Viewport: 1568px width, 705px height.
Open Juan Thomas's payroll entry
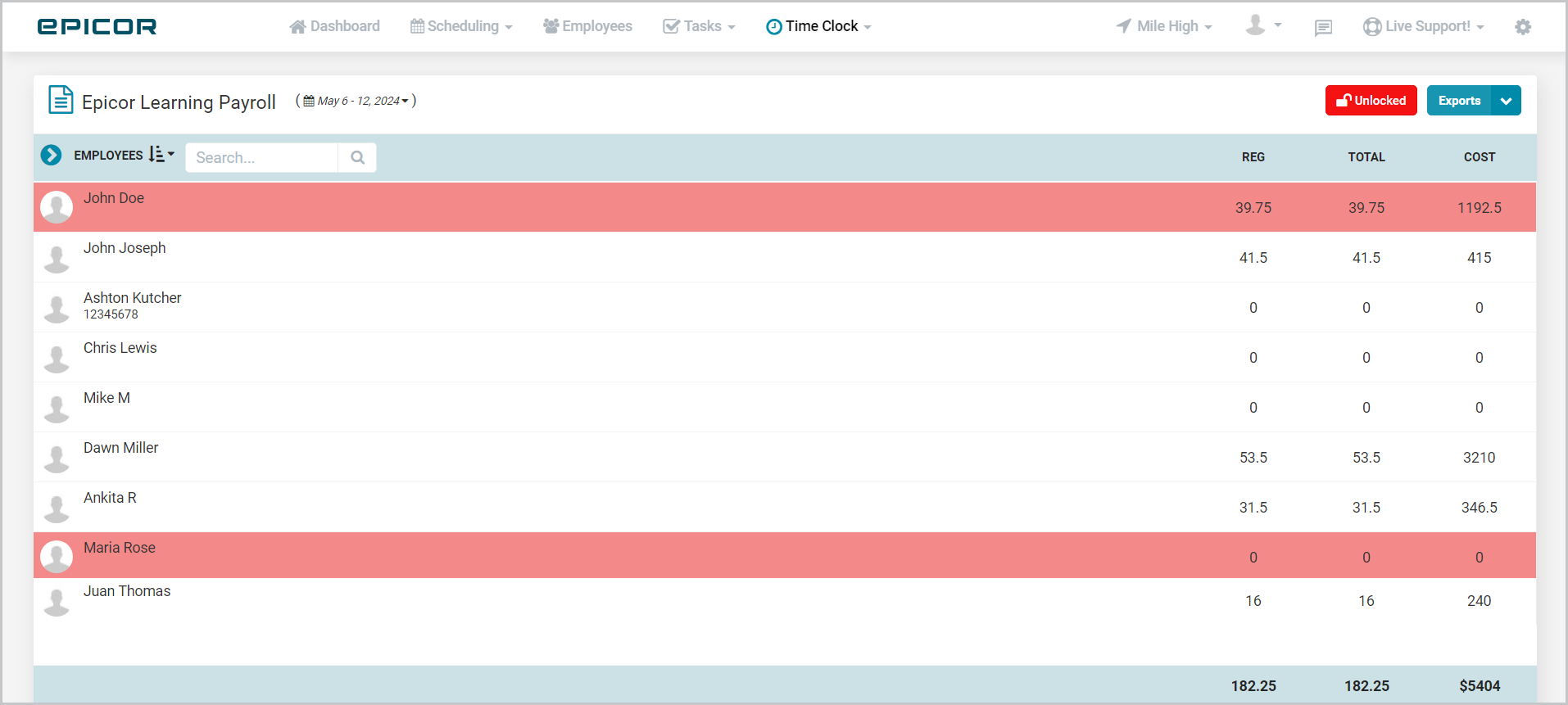point(785,601)
